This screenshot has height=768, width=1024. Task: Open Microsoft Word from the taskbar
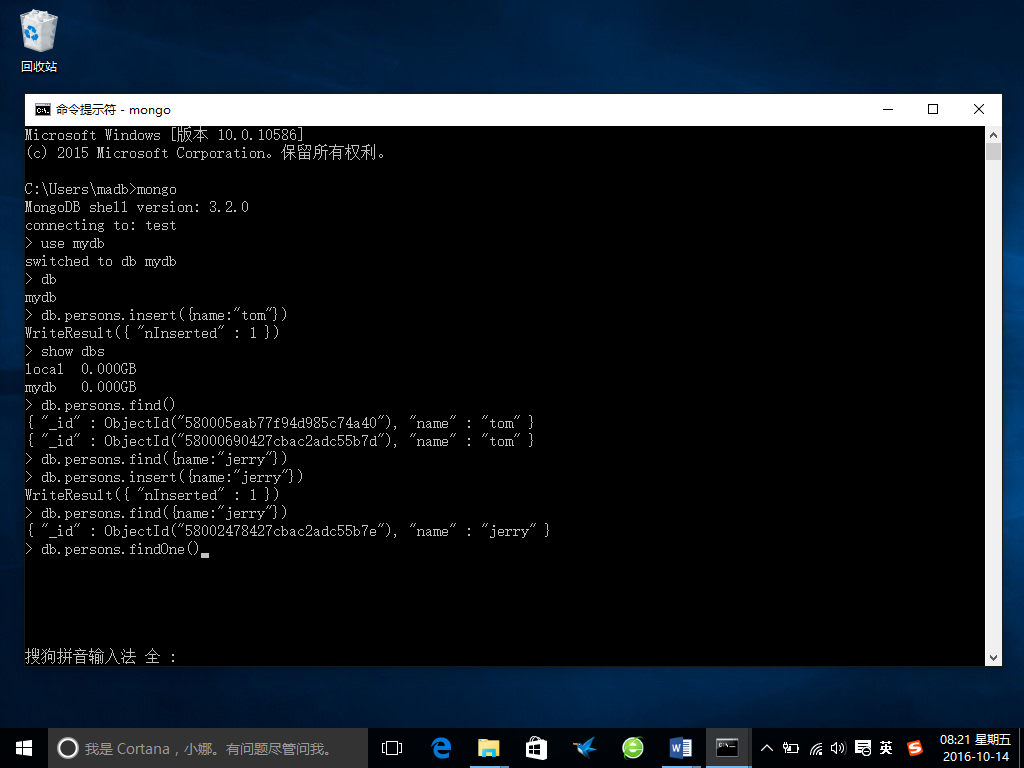680,748
